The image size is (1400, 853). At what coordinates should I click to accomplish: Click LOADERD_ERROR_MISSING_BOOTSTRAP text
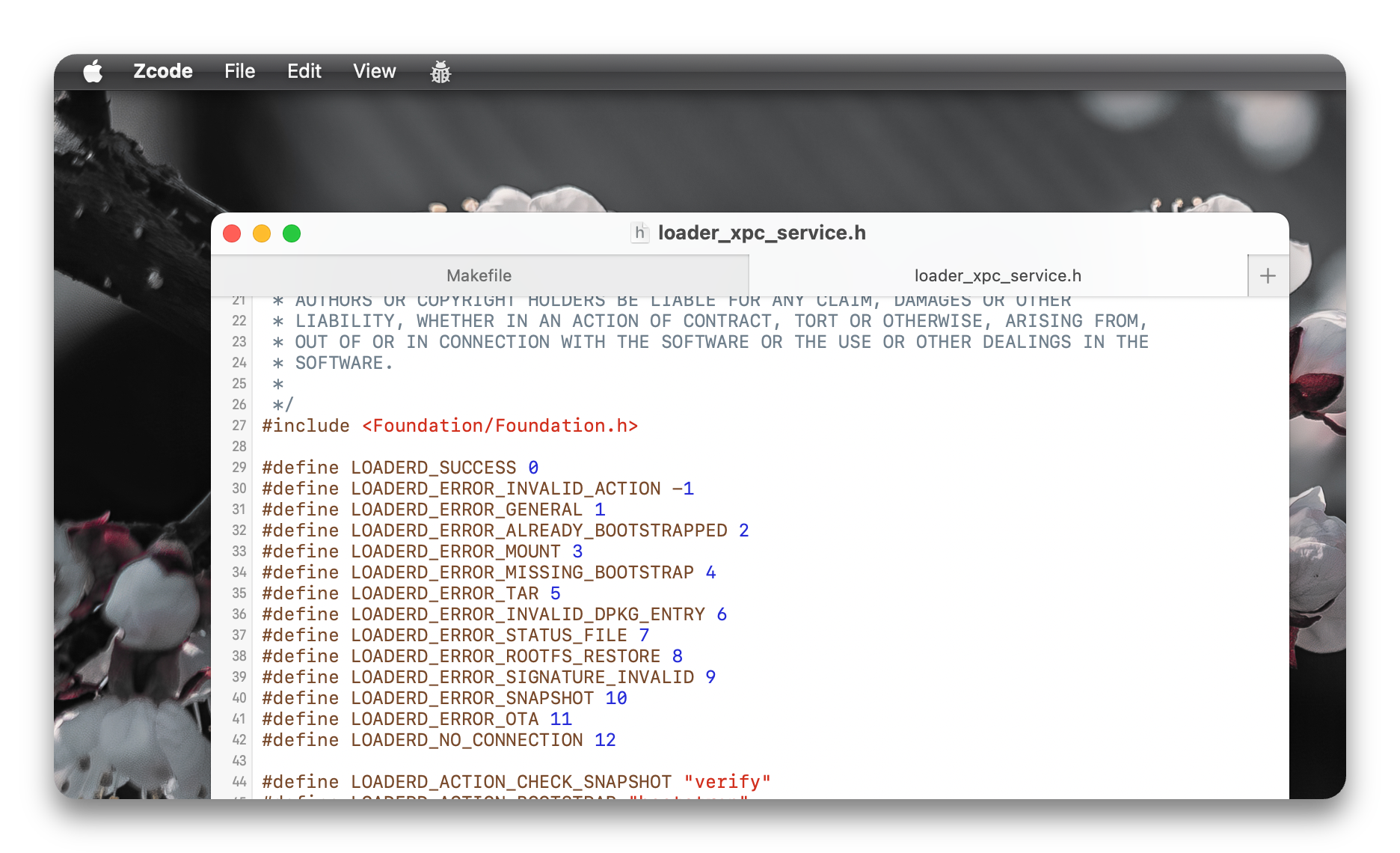pos(523,572)
